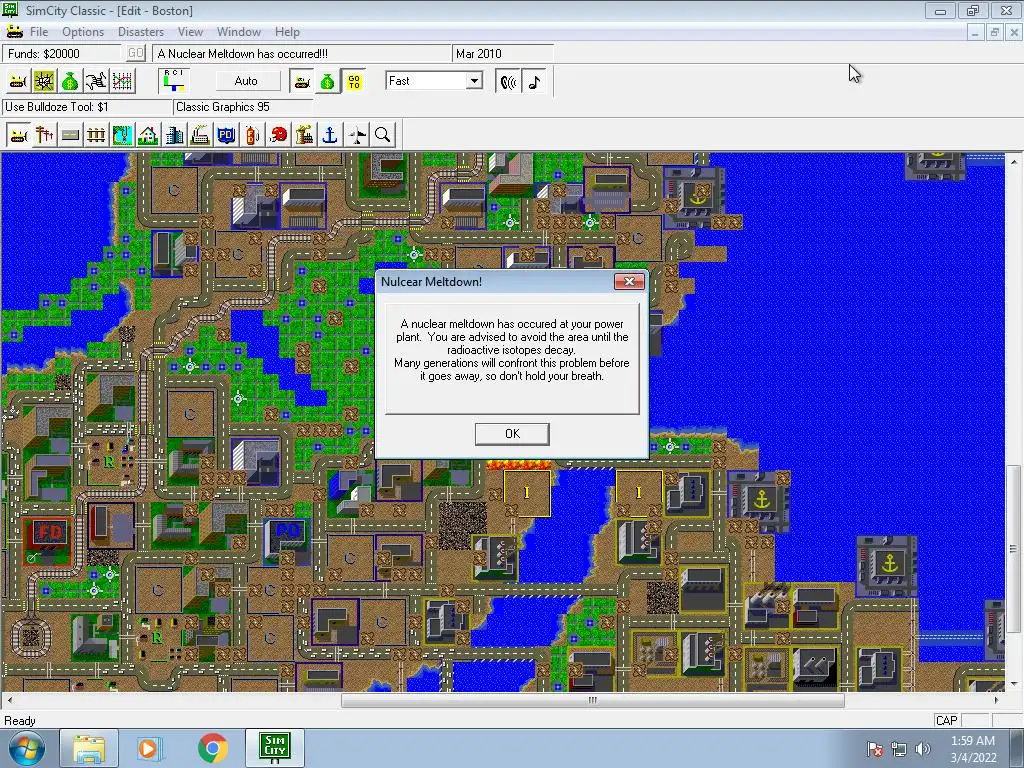Select the Commercial zone tool
Screen dimensions: 1024x768
tap(174, 135)
